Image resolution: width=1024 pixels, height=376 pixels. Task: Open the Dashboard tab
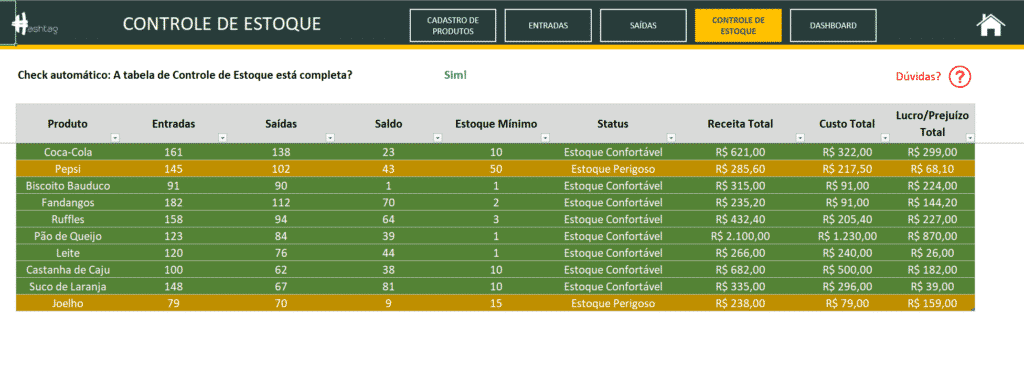(833, 26)
